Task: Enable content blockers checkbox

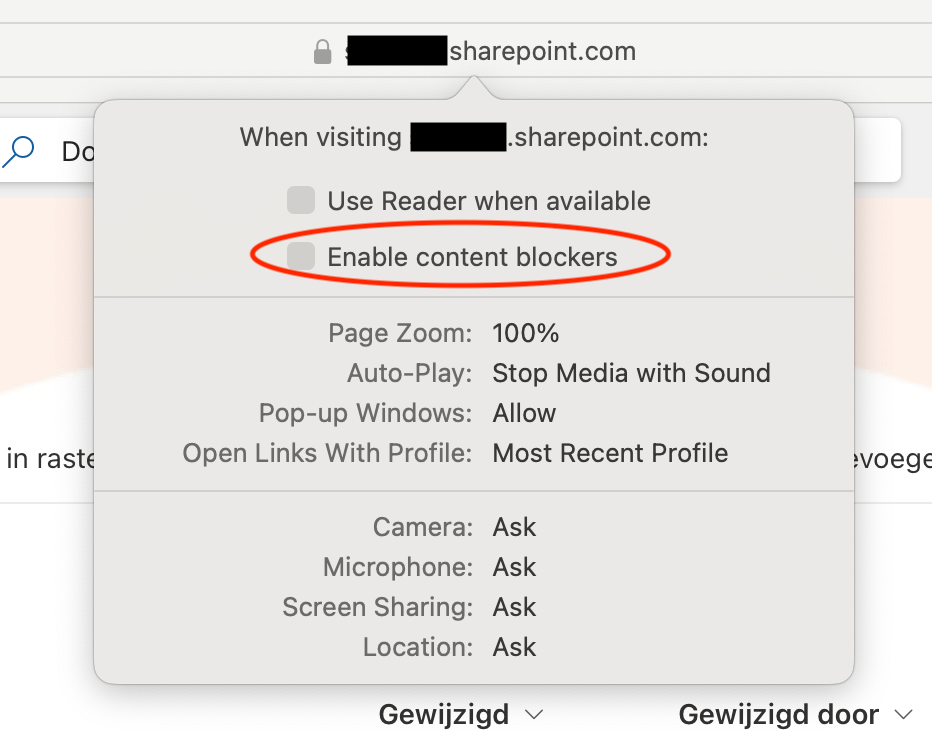Action: [301, 256]
